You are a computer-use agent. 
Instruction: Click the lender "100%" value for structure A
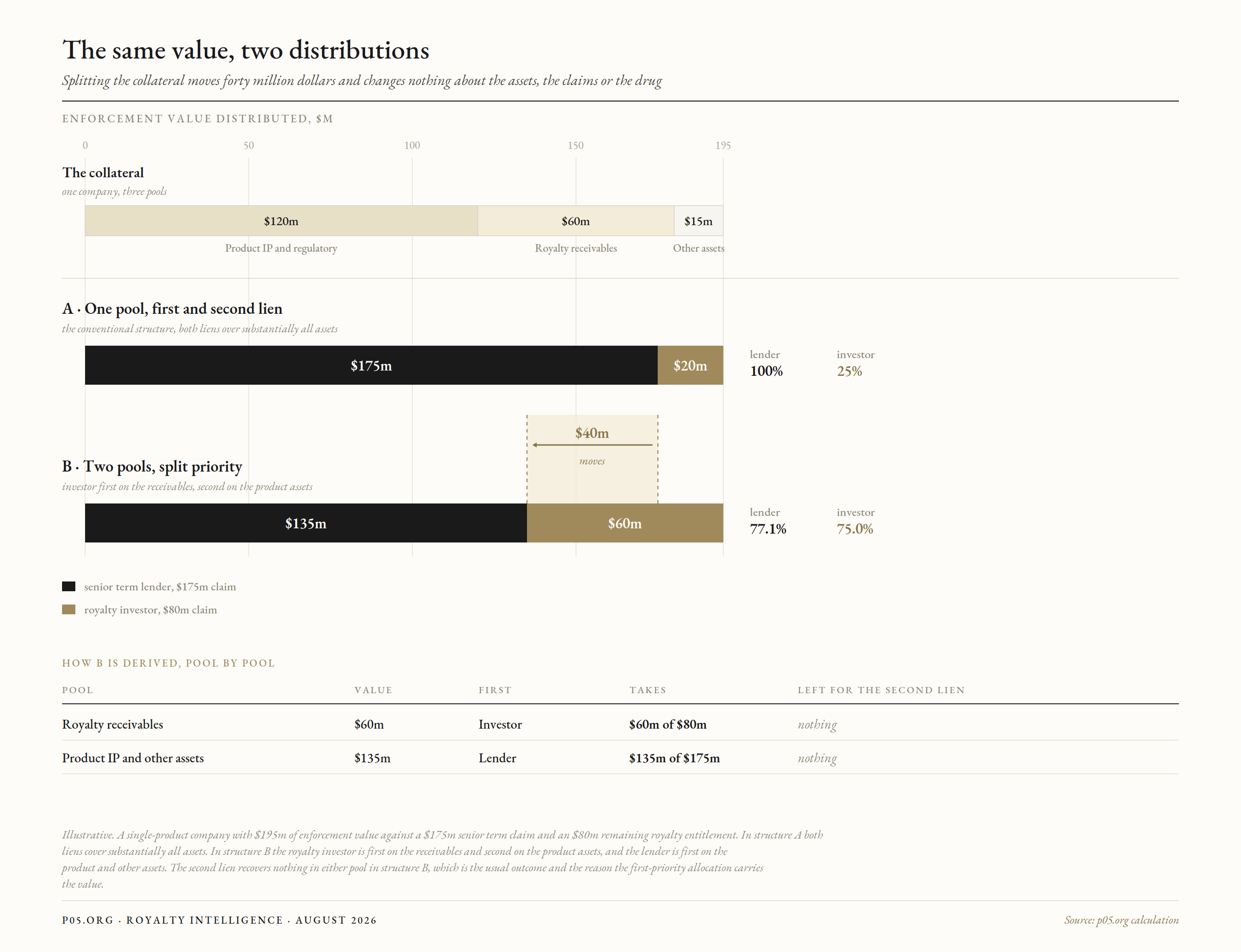pos(766,371)
